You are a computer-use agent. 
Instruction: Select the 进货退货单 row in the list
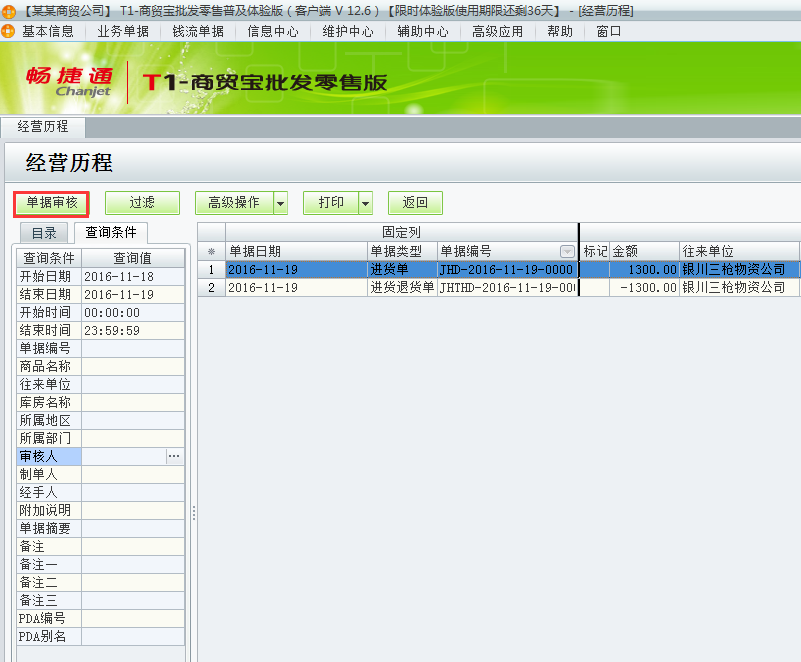(400, 288)
